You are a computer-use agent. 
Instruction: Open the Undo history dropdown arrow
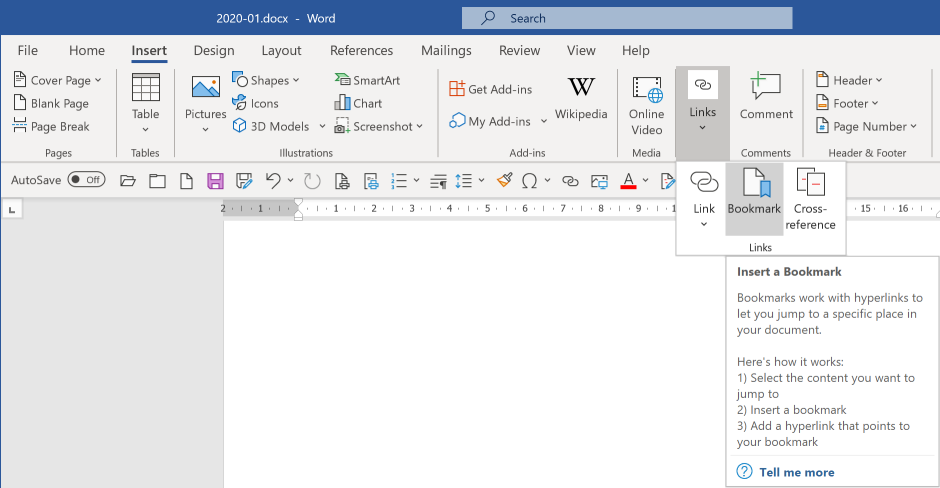[x=291, y=180]
